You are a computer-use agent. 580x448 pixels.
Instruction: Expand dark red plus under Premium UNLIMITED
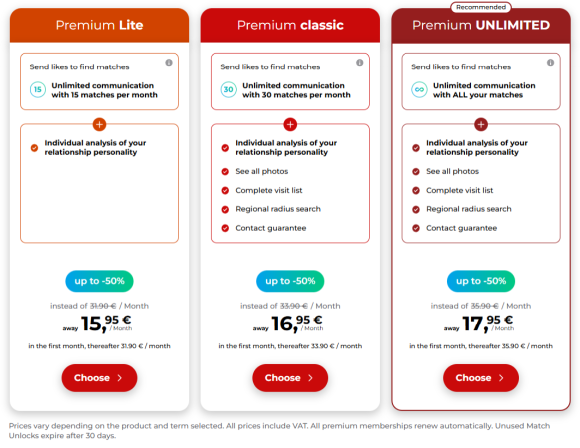click(481, 124)
